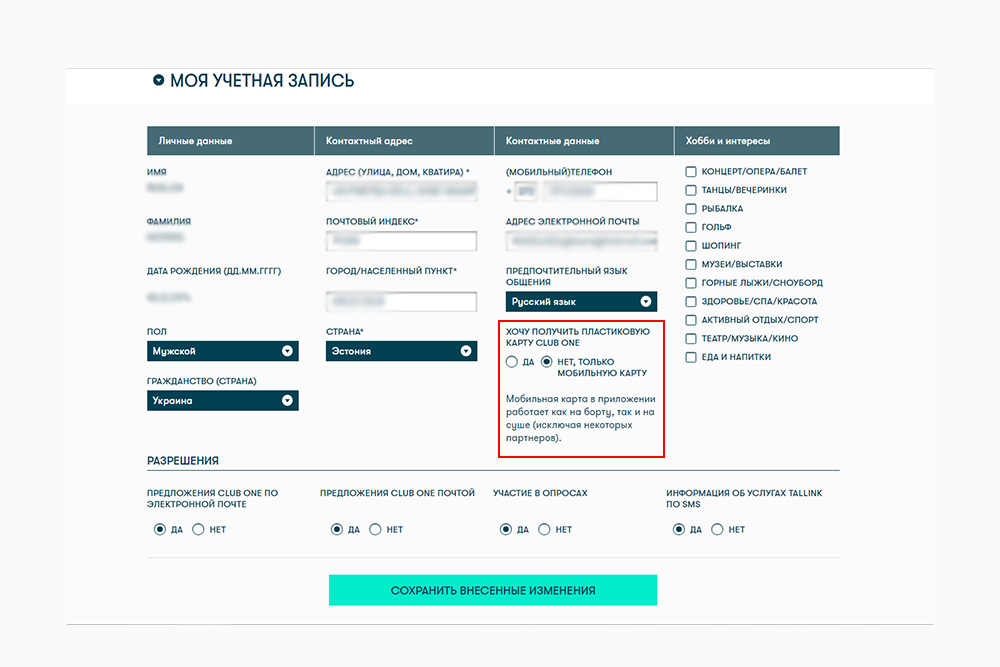The height and width of the screenshot is (667, 1000).
Task: Open the Гражданство dropdown showing Украина
Action: tap(223, 400)
